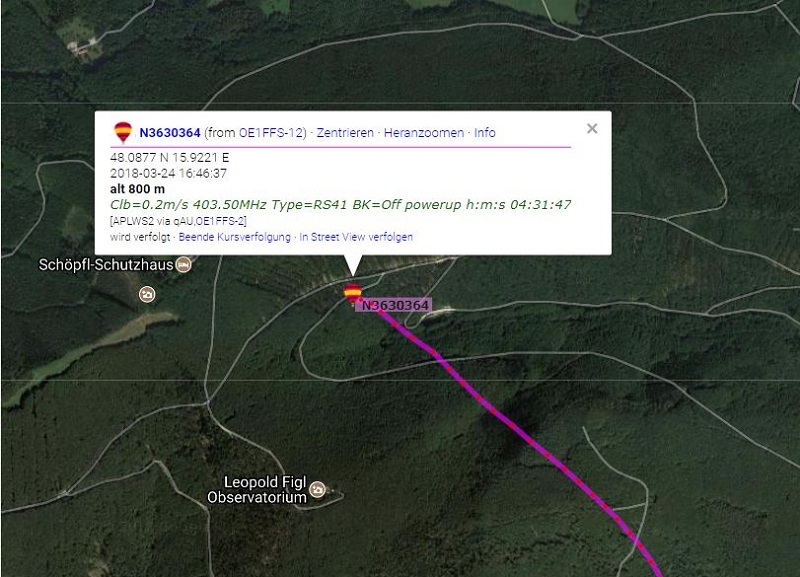Click the Leopold Figl Observatorium camera icon

(317, 489)
